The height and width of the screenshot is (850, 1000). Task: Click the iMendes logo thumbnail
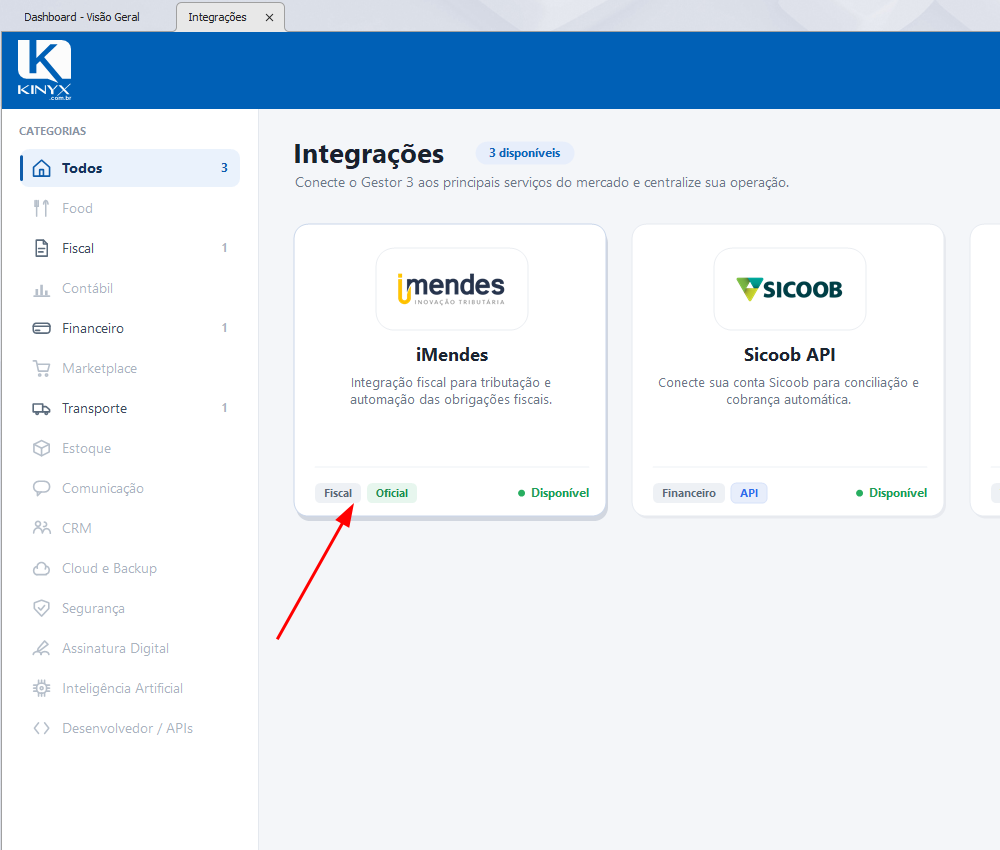point(452,289)
